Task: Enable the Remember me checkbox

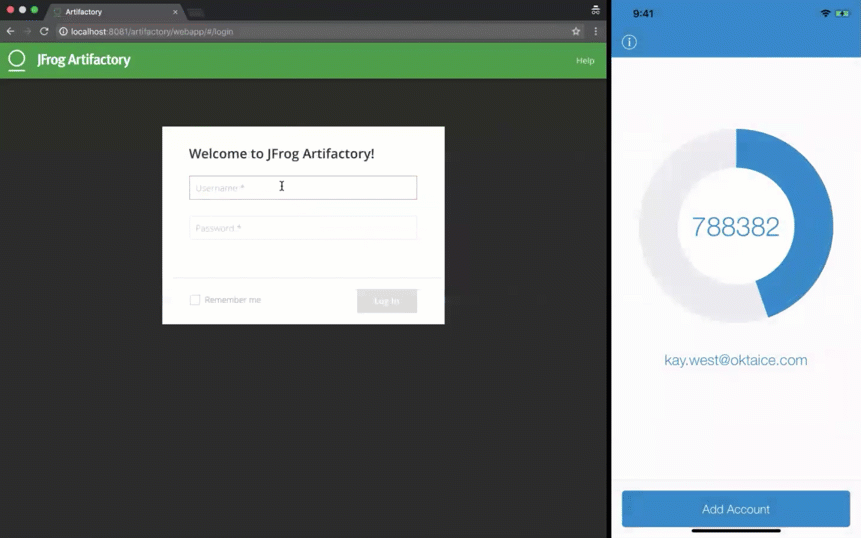Action: coord(195,300)
